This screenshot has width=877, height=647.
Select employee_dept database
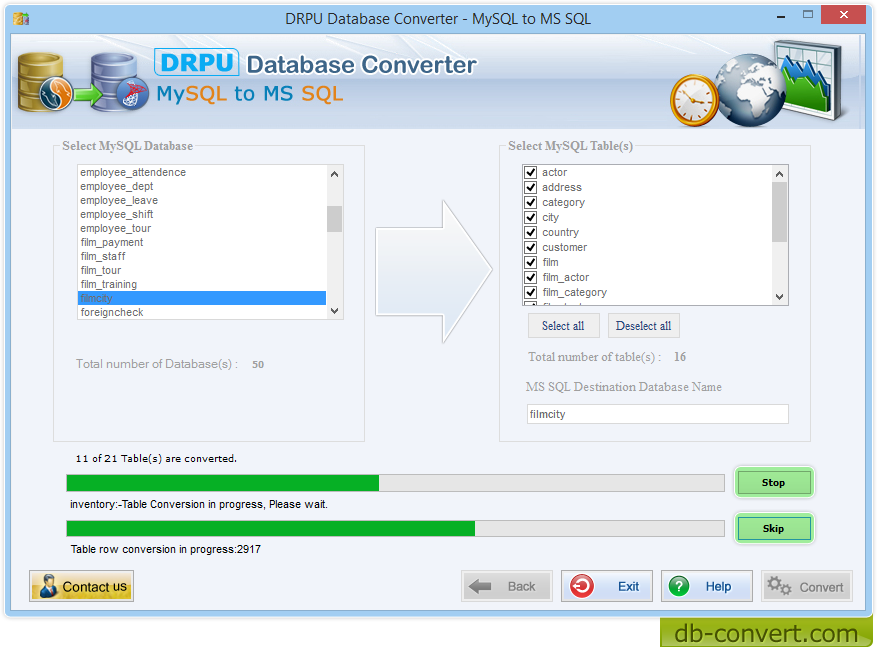pyautogui.click(x=201, y=186)
